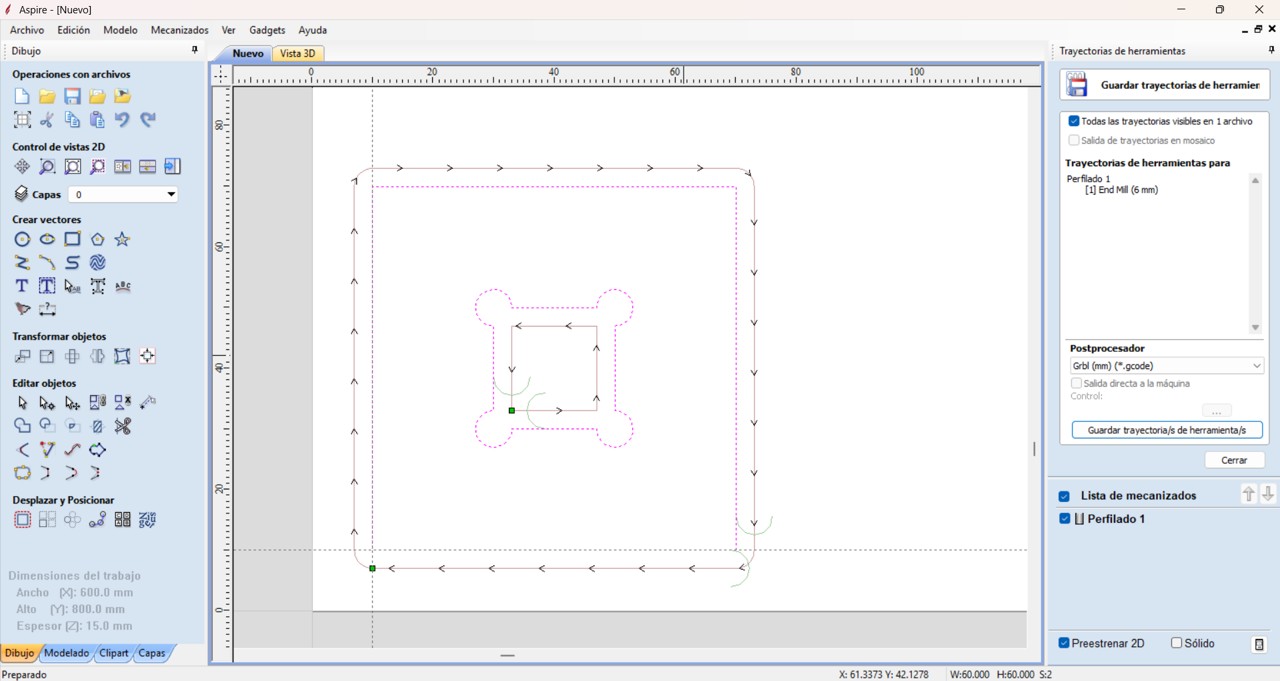Viewport: 1280px width, 681px height.
Task: Select the Pan view icon in 2D view controls
Action: tap(22, 166)
